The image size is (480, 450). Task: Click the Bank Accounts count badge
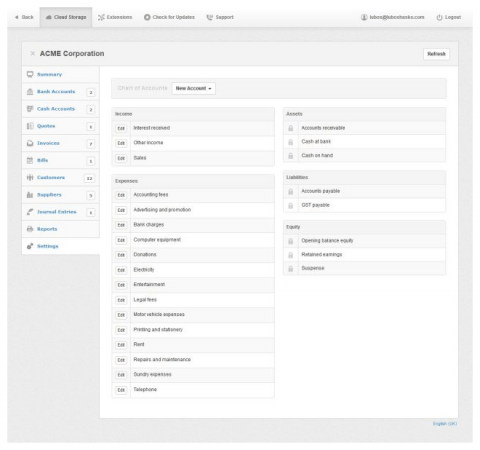pos(91,92)
